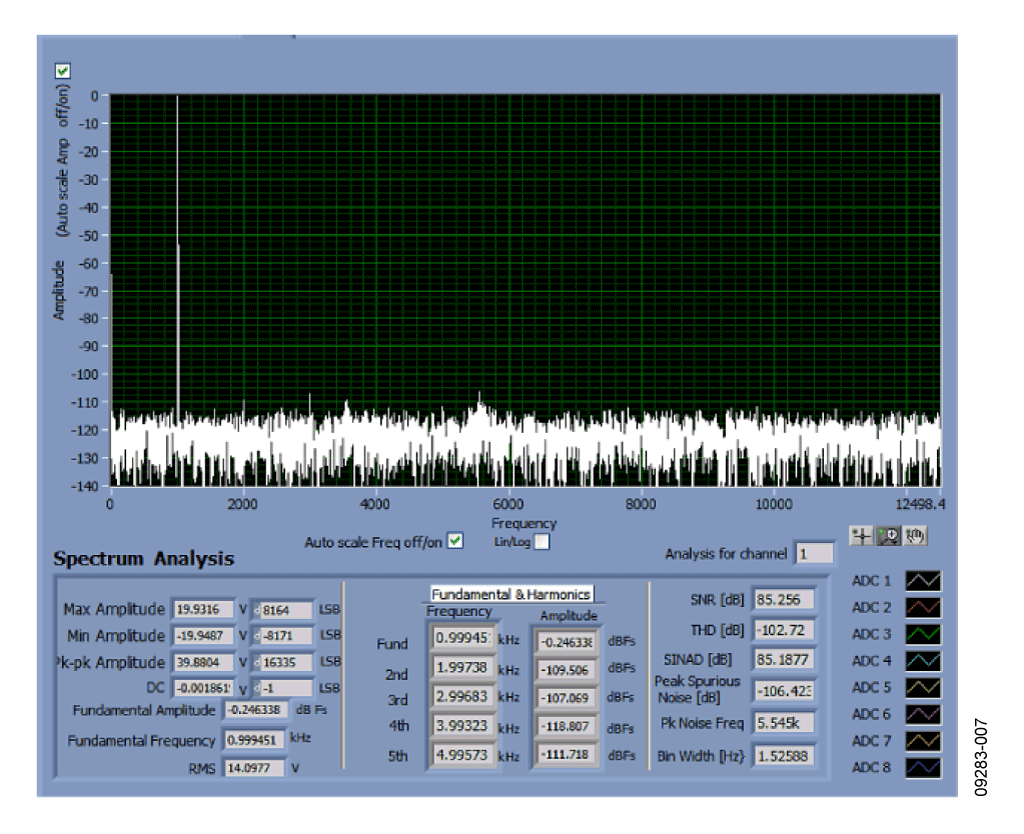Click the Min Amplitude LSB field -8171
This screenshot has height=834, width=1024.
pyautogui.click(x=285, y=635)
